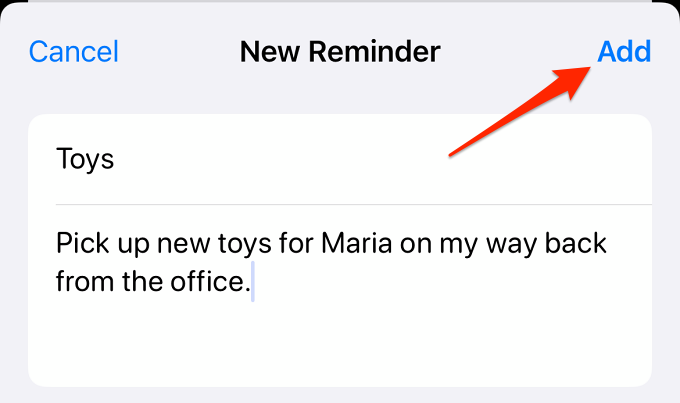Click the red arrow annotation
Viewport: 680px width, 403px height.
click(x=520, y=111)
